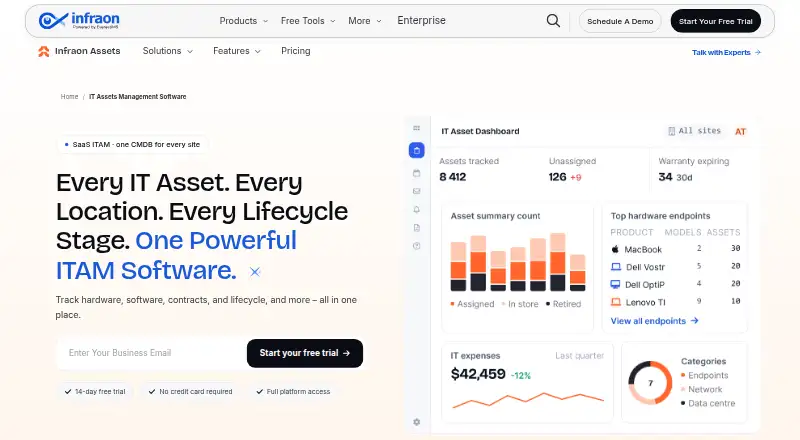
Task: Open the Talk with Experts link
Action: pyautogui.click(x=726, y=52)
